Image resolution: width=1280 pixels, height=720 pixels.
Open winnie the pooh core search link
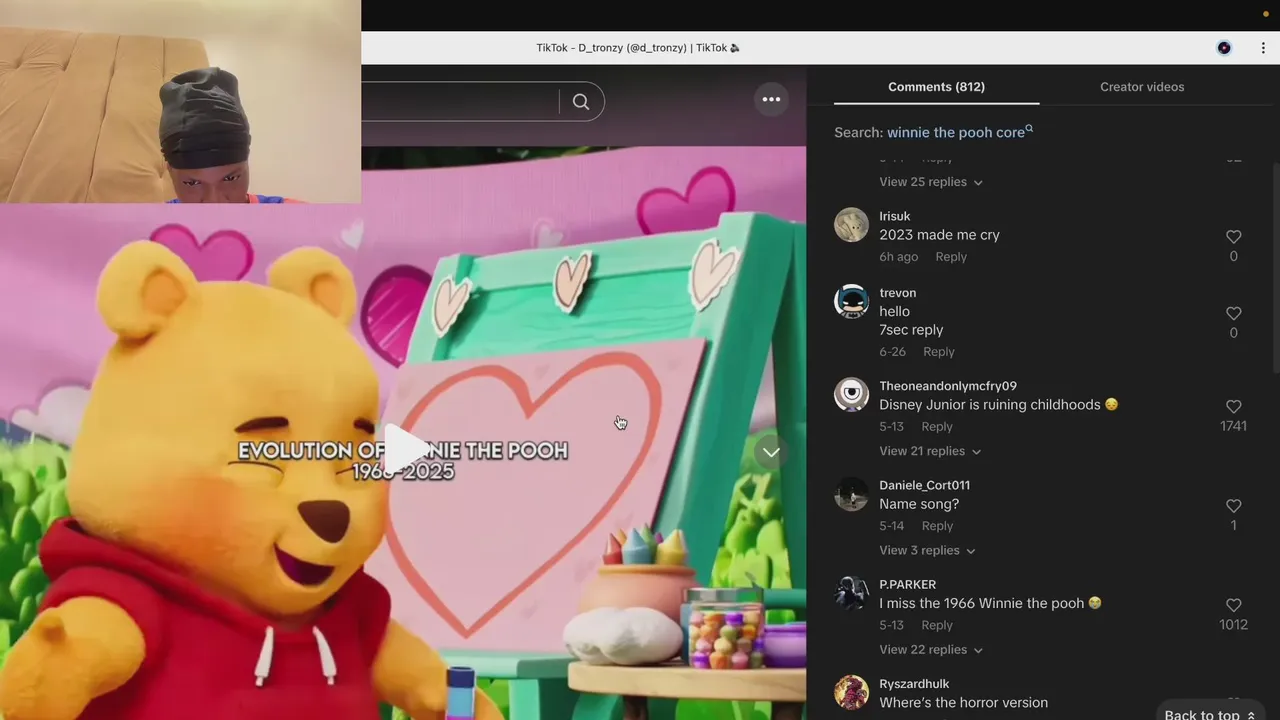pyautogui.click(x=959, y=132)
